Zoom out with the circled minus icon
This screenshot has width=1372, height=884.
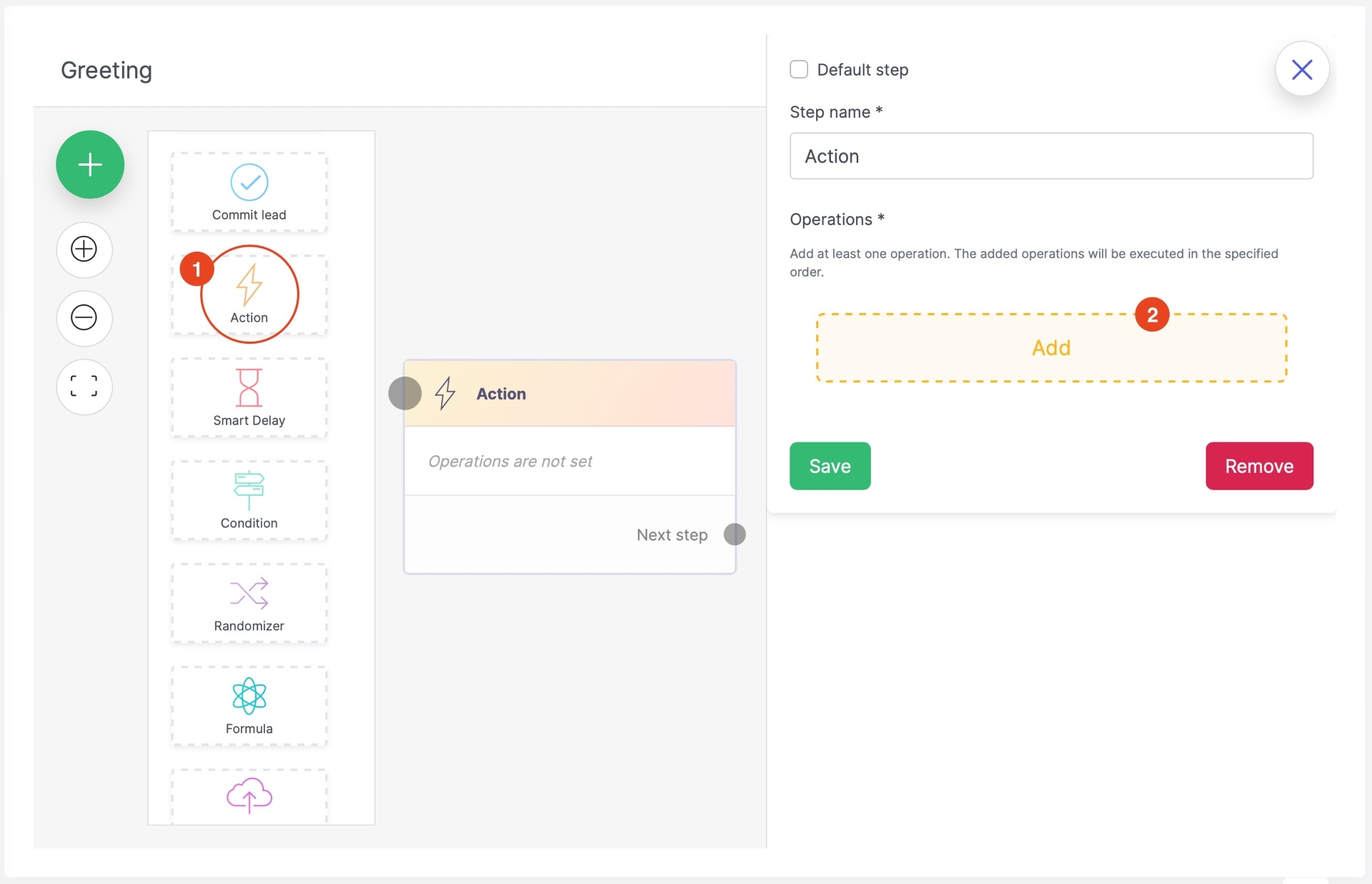tap(84, 317)
